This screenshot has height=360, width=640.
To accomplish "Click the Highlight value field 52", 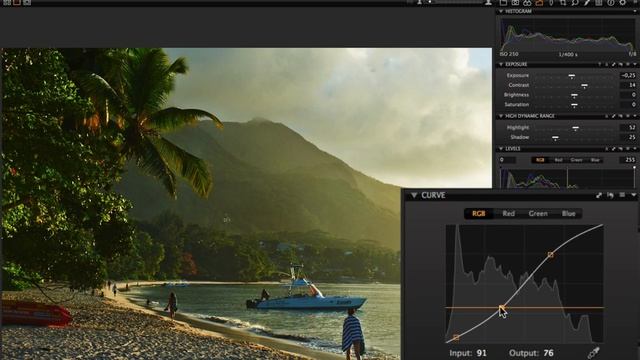I will click(x=628, y=127).
